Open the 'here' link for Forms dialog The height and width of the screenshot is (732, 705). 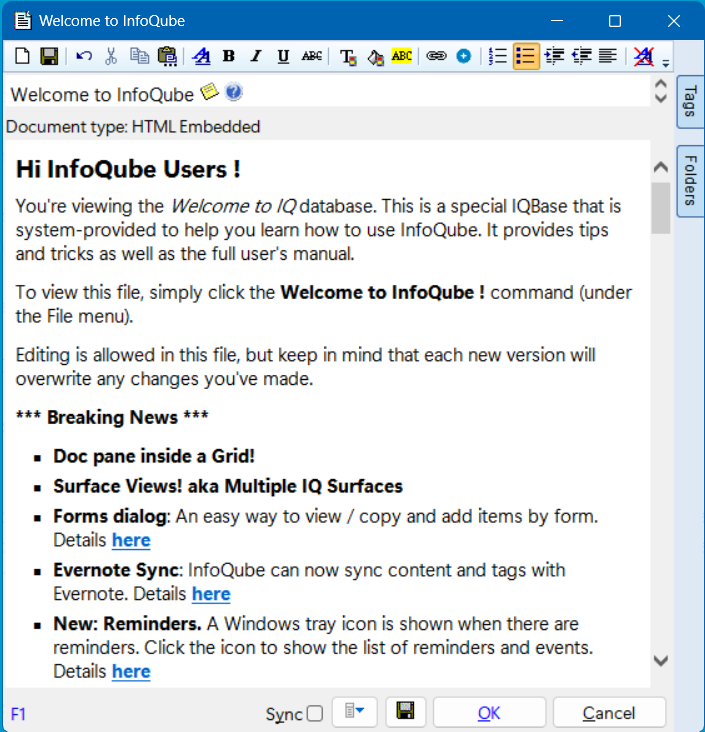click(x=131, y=540)
